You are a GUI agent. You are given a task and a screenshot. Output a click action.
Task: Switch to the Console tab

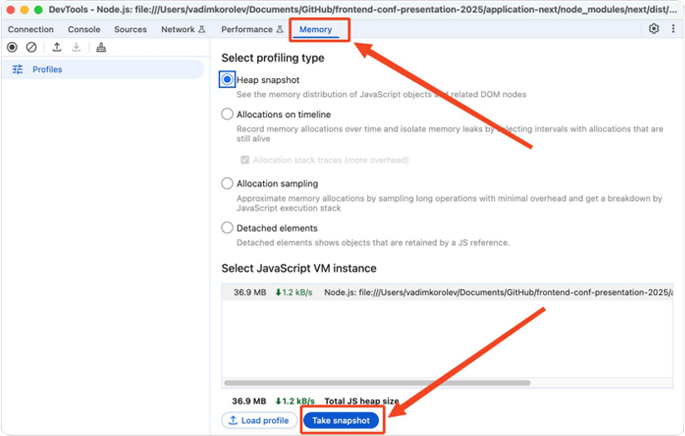(84, 29)
